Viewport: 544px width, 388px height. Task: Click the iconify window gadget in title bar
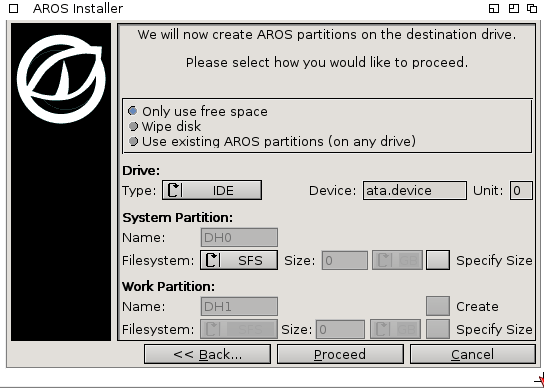tap(494, 8)
